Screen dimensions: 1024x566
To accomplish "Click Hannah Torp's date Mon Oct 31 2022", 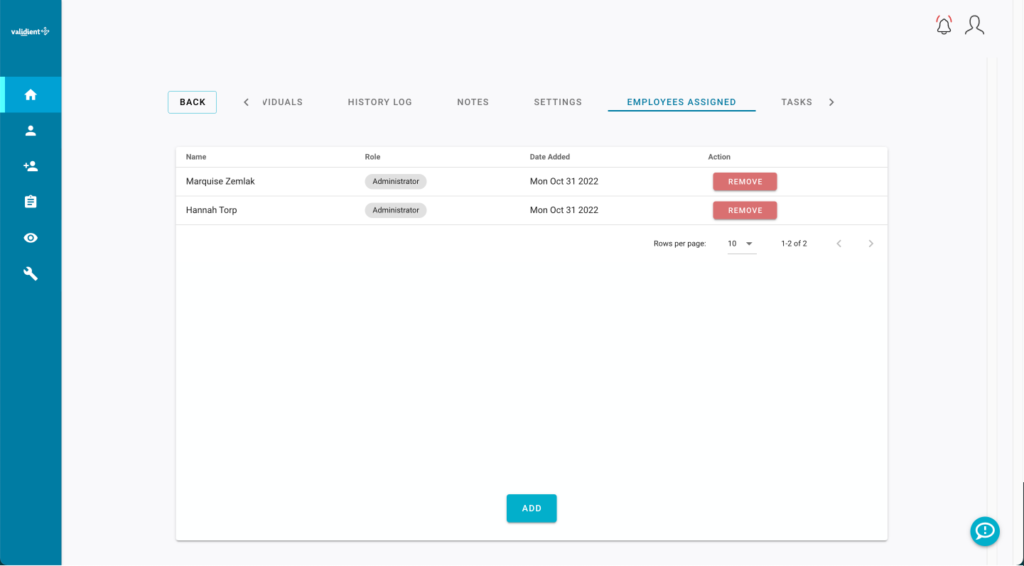I will click(564, 210).
